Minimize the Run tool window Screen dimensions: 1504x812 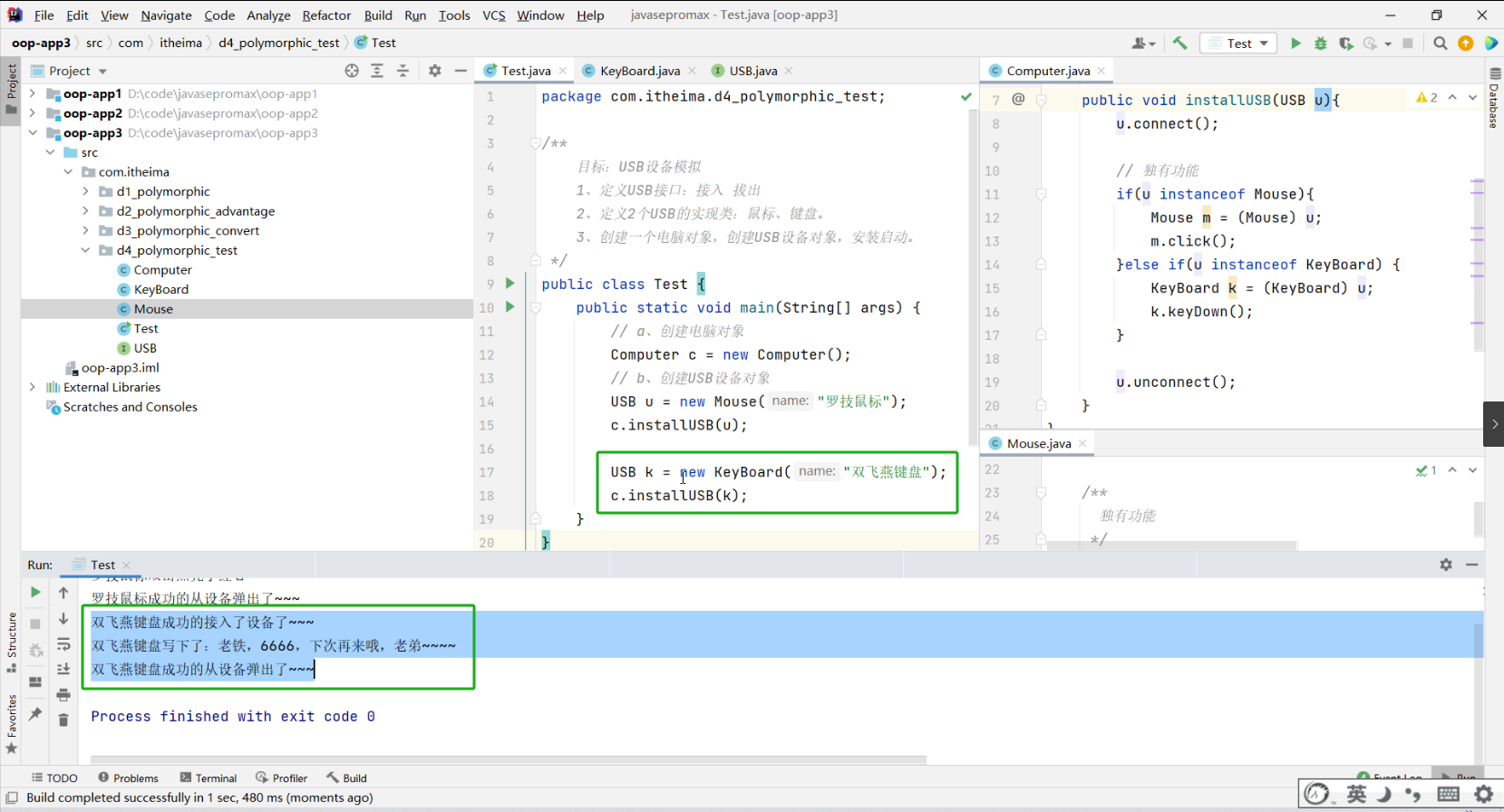(1472, 565)
